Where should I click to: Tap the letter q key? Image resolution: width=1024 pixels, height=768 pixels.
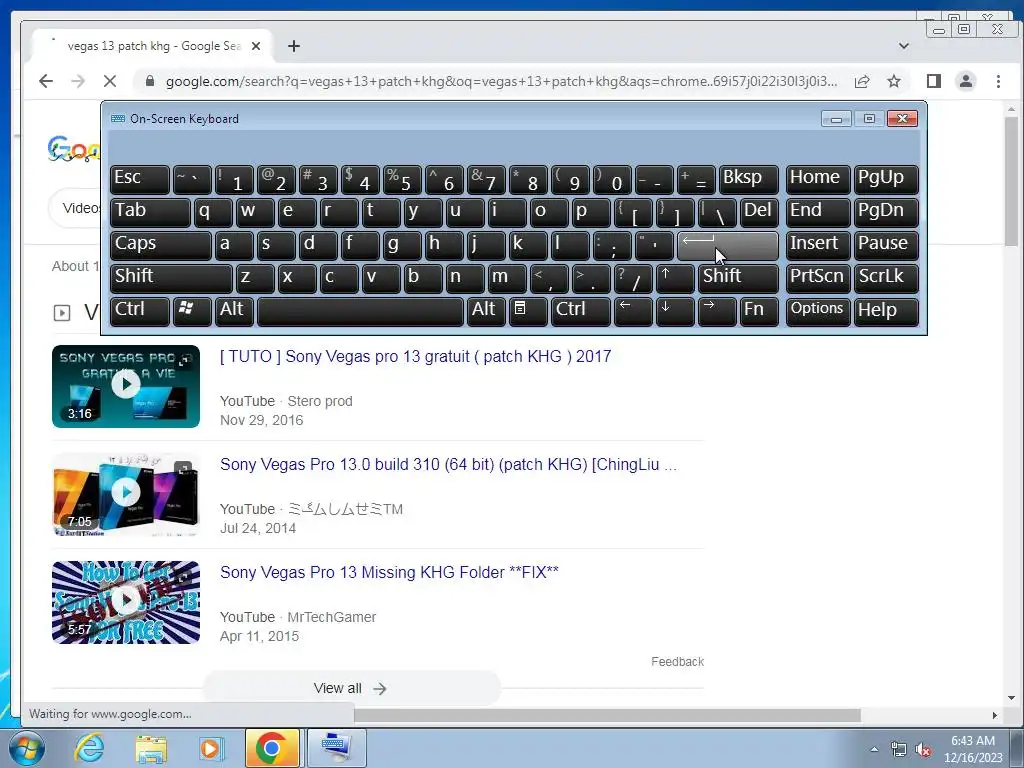(213, 212)
